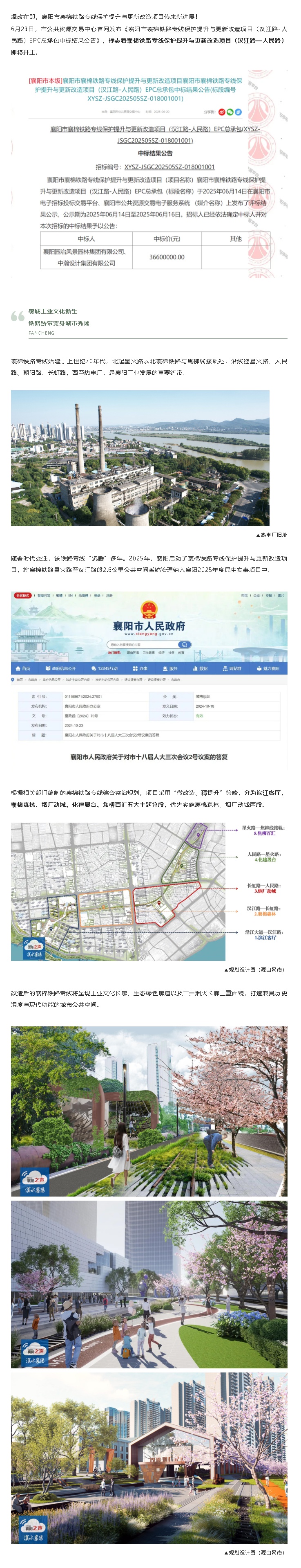This screenshot has width=301, height=1568.
Task: Click the government site search input field
Action: click(x=143, y=645)
